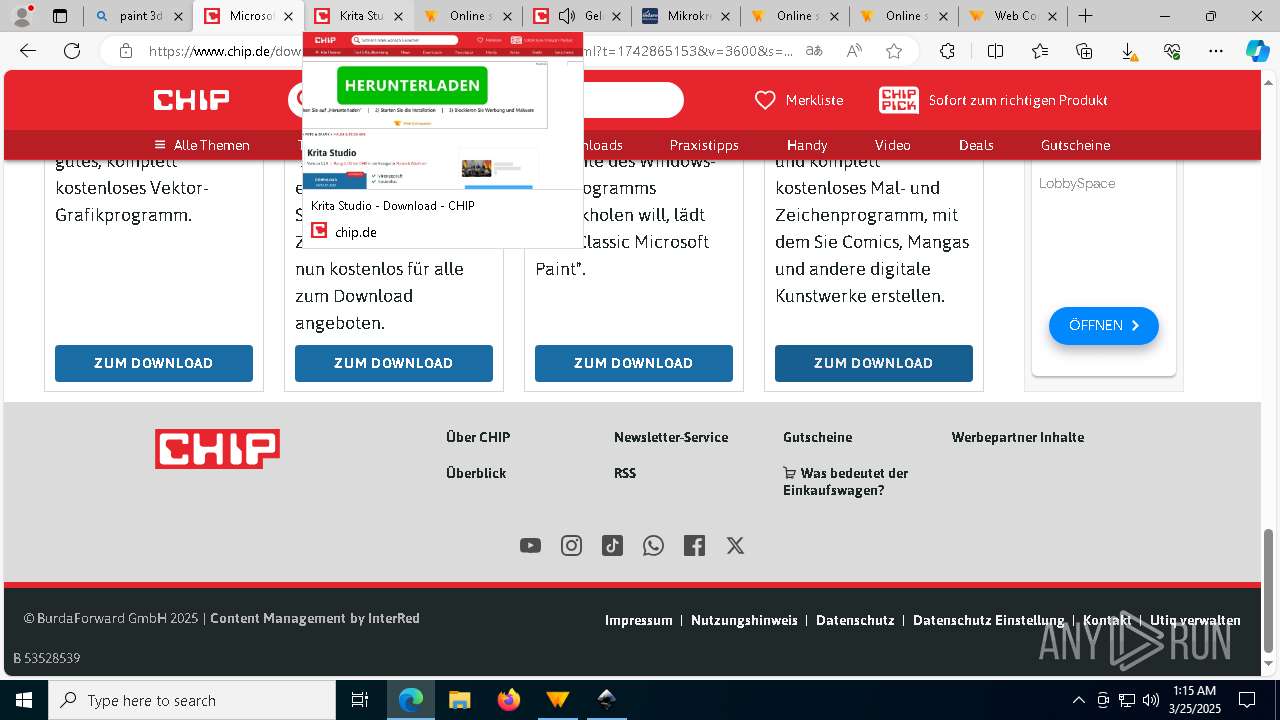Click the blue ÖFFNEN button
Image resolution: width=1280 pixels, height=720 pixels.
(1104, 326)
